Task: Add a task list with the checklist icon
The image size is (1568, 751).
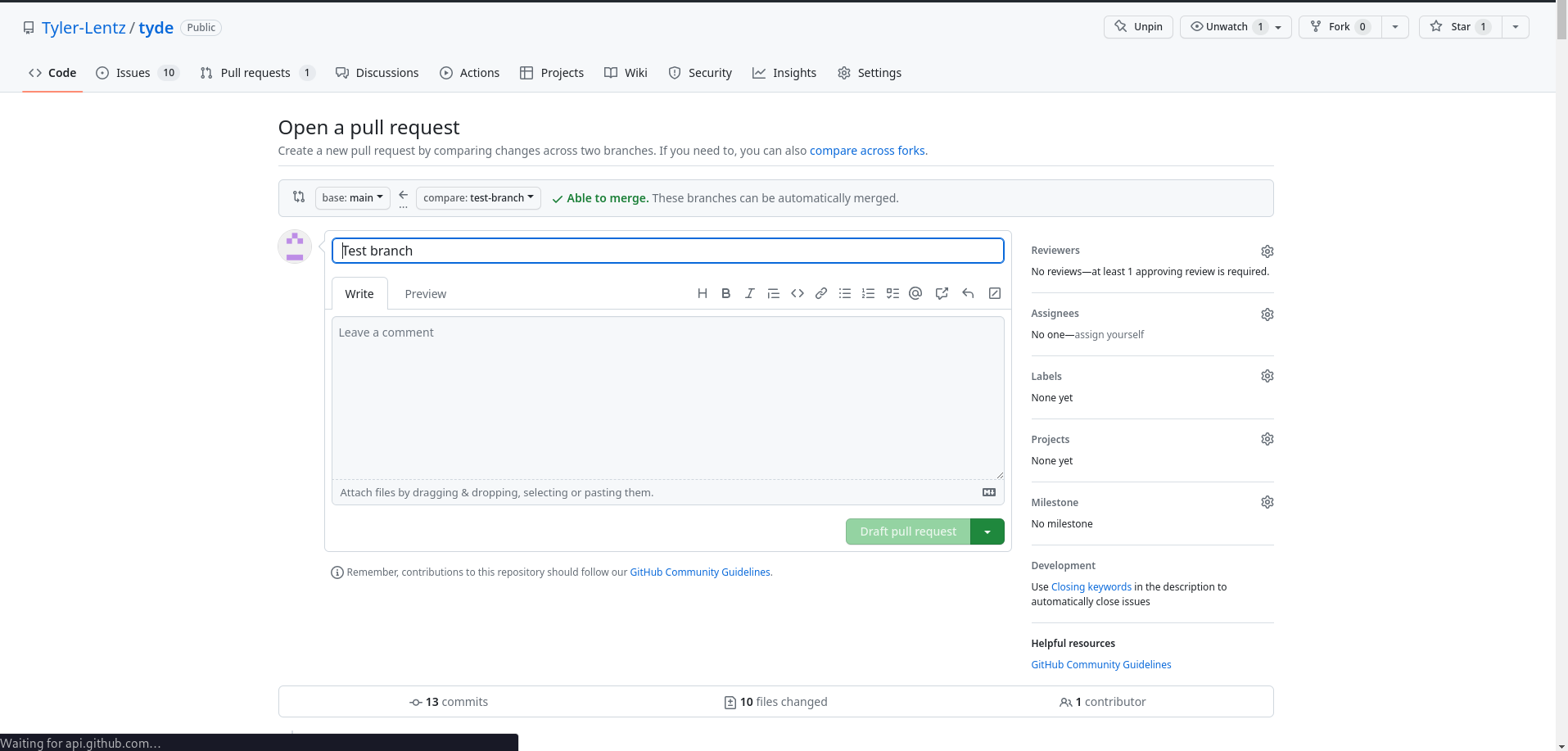Action: coord(892,293)
